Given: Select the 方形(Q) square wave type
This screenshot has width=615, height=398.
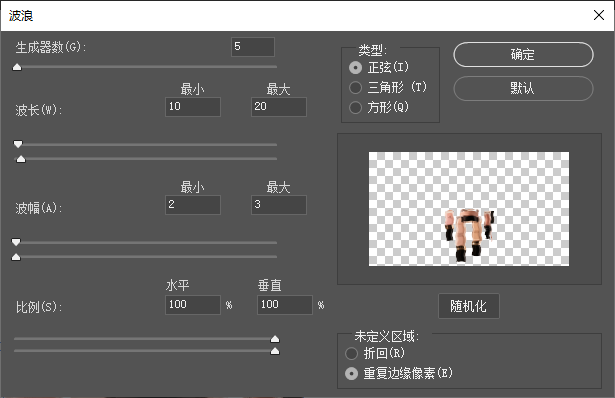Looking at the screenshot, I should [x=378, y=107].
